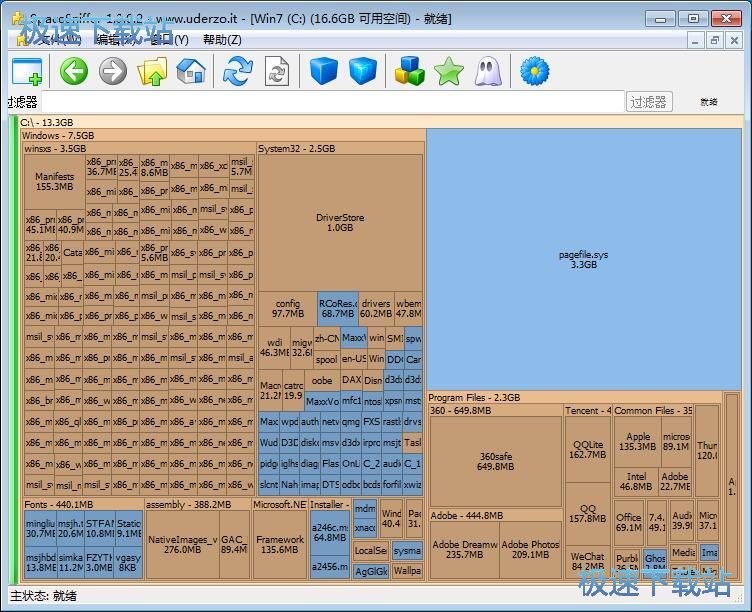Show more detail with wireframe cube
Screen dimensions: 752x612
click(363, 71)
